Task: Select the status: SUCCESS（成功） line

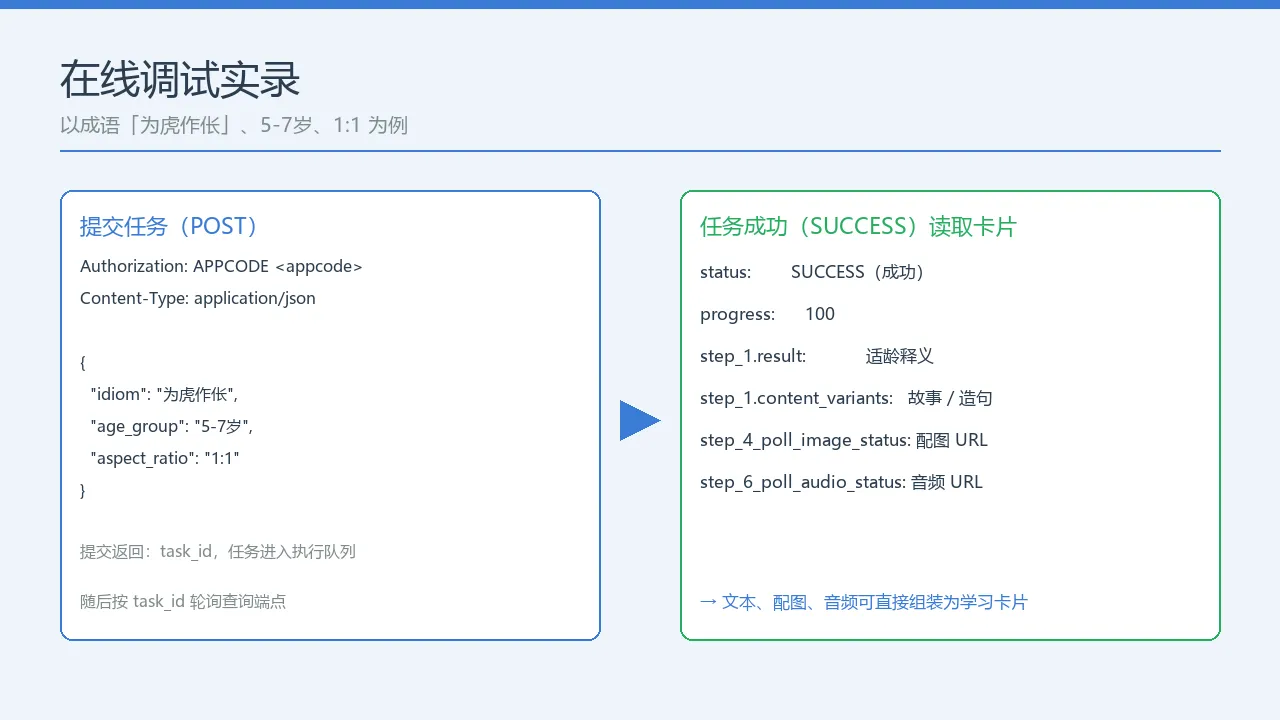Action: tap(813, 272)
